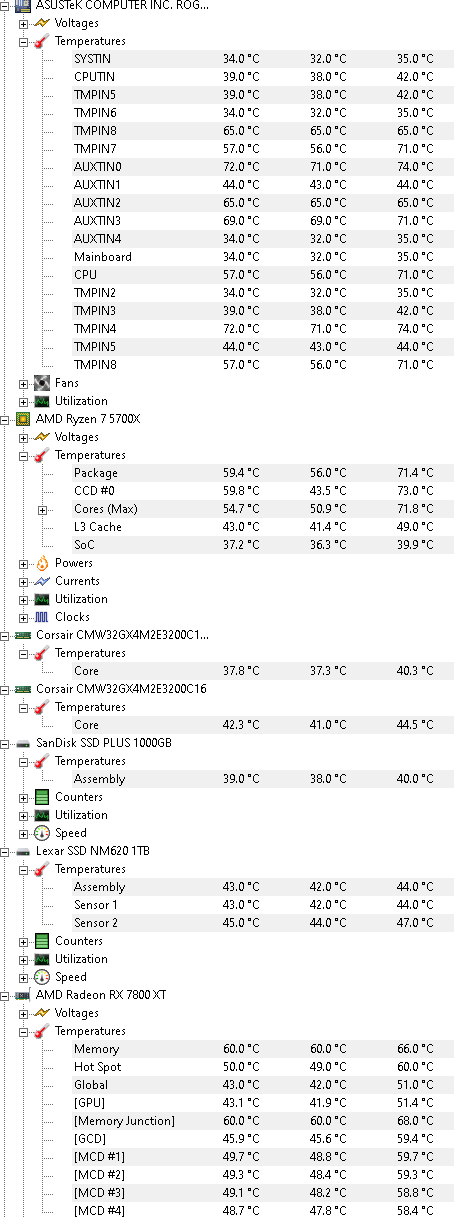
Task: Click the SanDisk SSD PLUS drive icon
Action: (23, 743)
